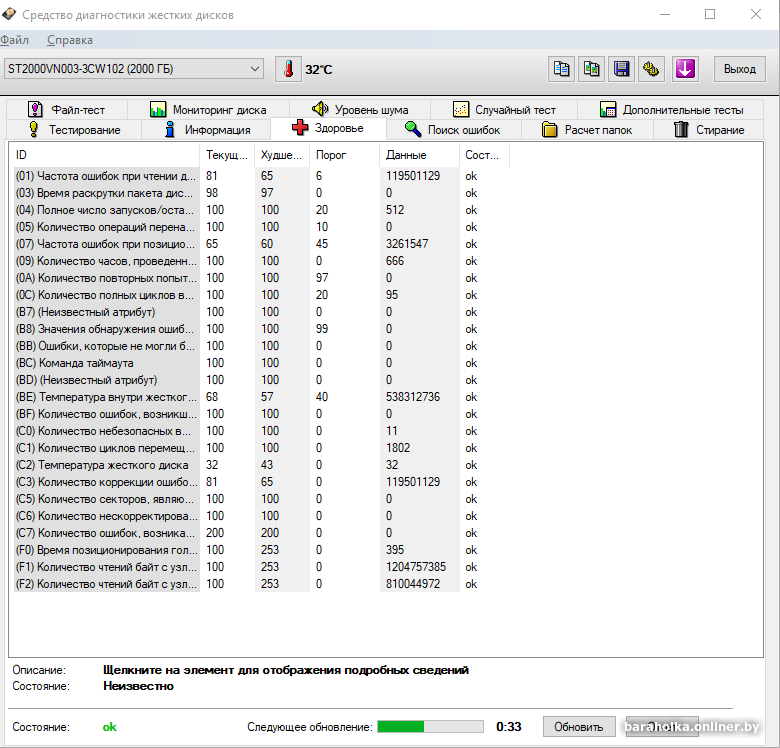Copy text info to clipboard icon

pyautogui.click(x=562, y=69)
